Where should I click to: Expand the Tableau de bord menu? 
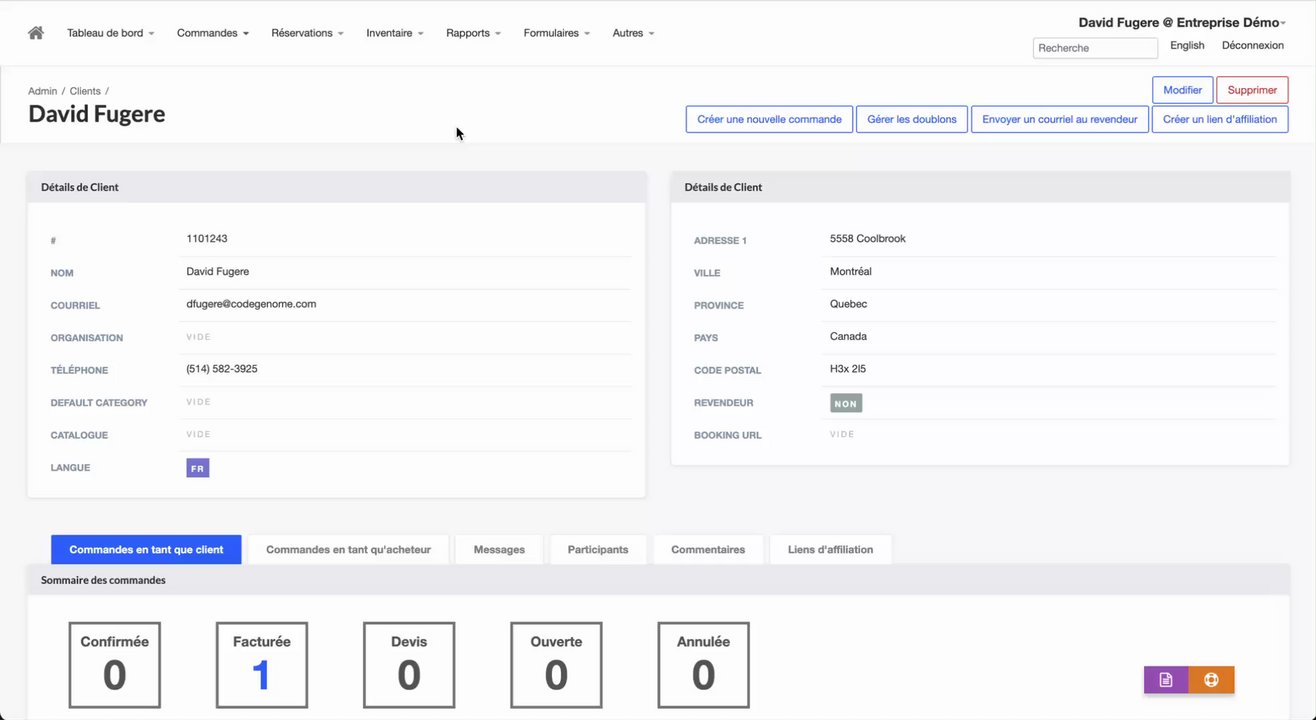click(x=110, y=33)
